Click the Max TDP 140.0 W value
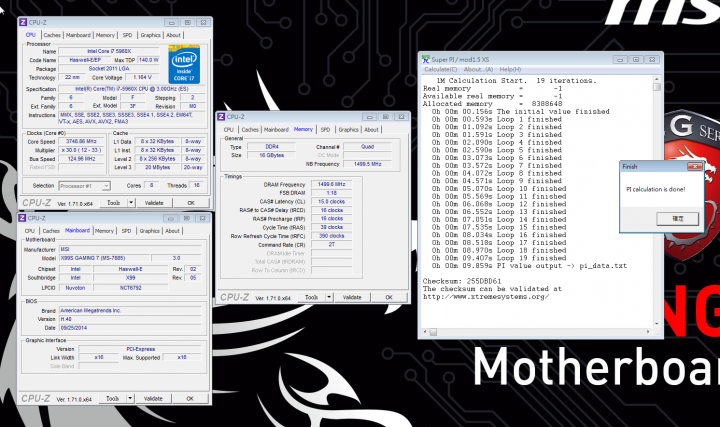 tap(149, 60)
